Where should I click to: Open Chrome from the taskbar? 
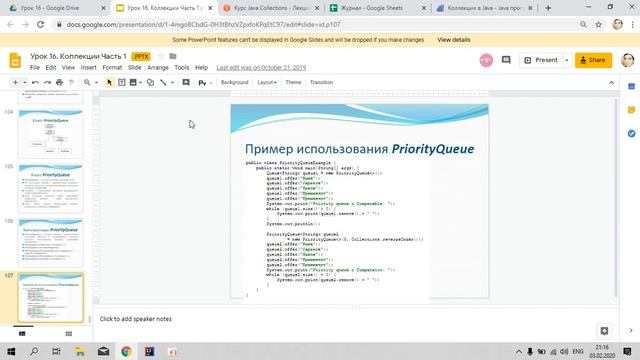pos(126,351)
